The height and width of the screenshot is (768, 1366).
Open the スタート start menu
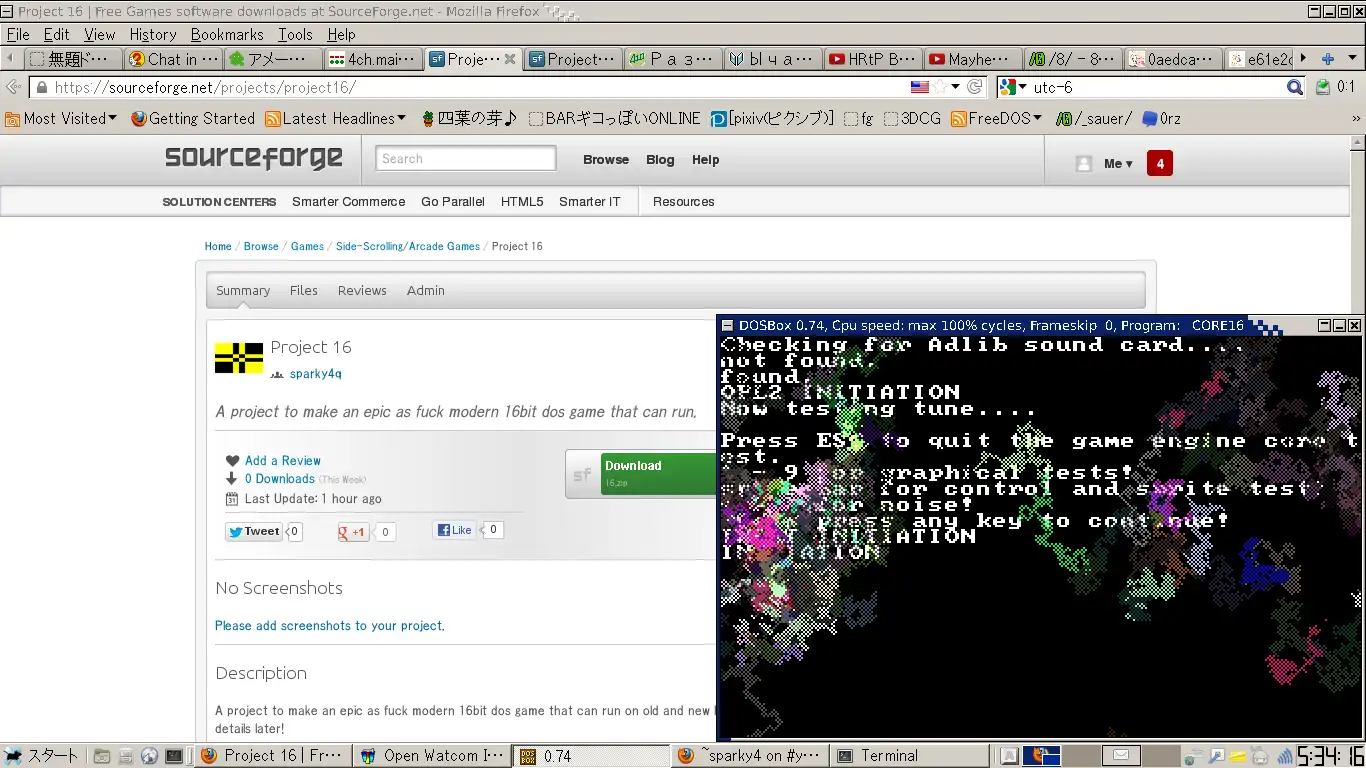(x=42, y=756)
